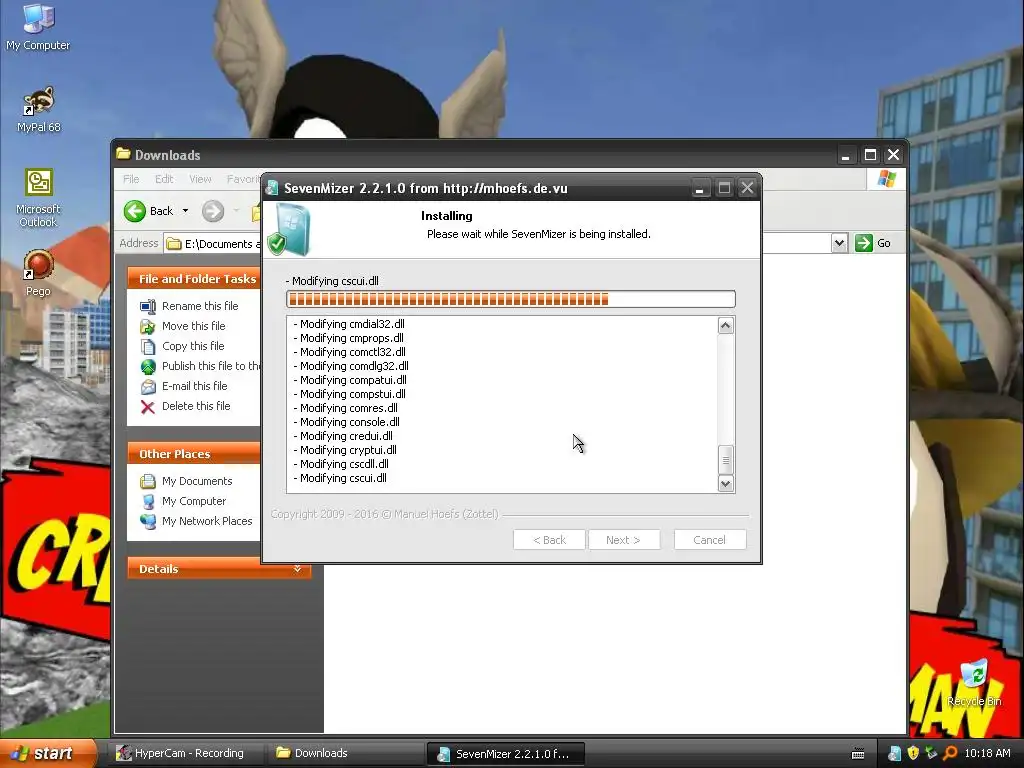The height and width of the screenshot is (768, 1024).
Task: Click the Cancel button in installer
Action: (x=709, y=540)
